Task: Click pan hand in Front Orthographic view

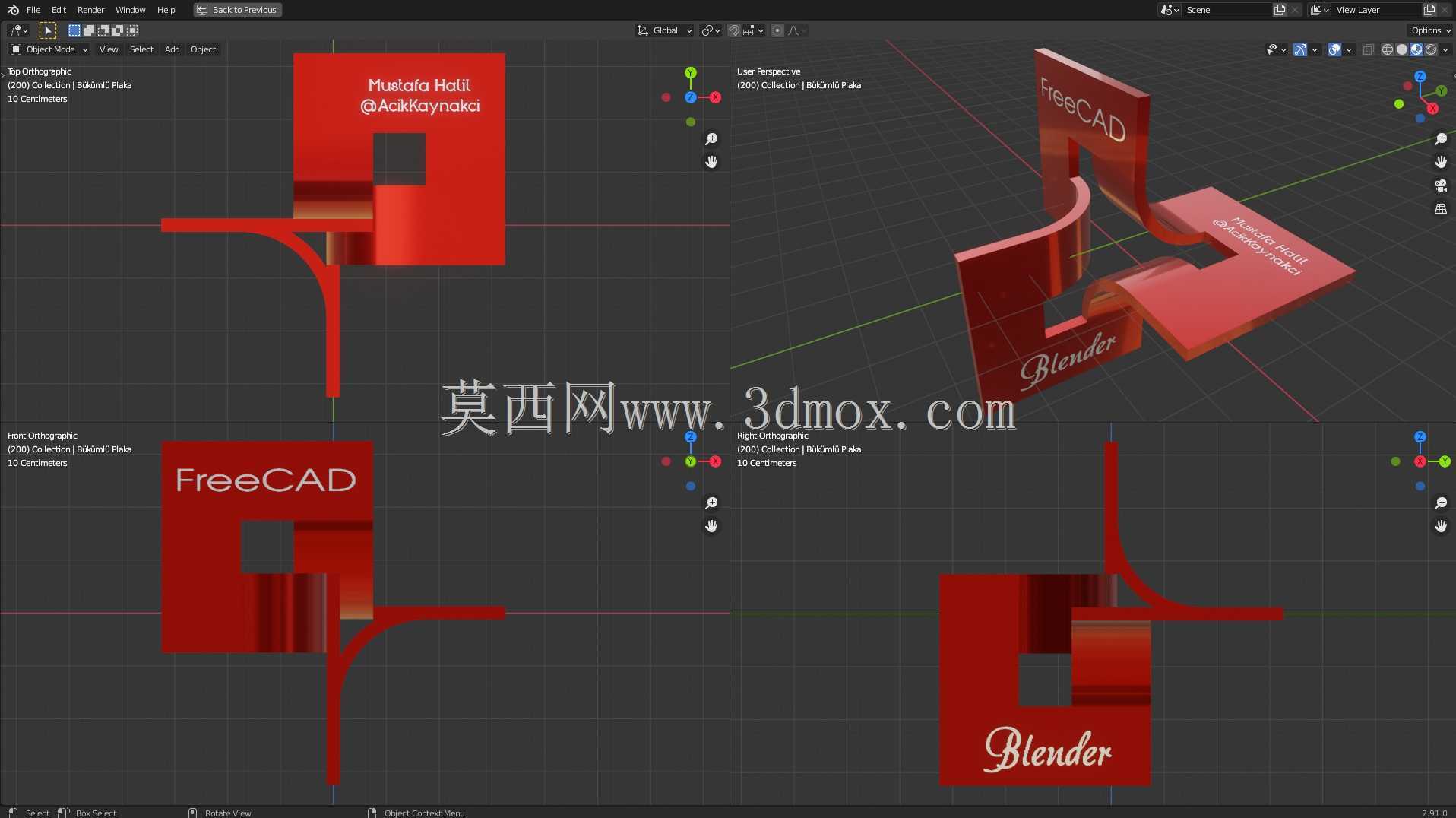Action: pos(711,526)
